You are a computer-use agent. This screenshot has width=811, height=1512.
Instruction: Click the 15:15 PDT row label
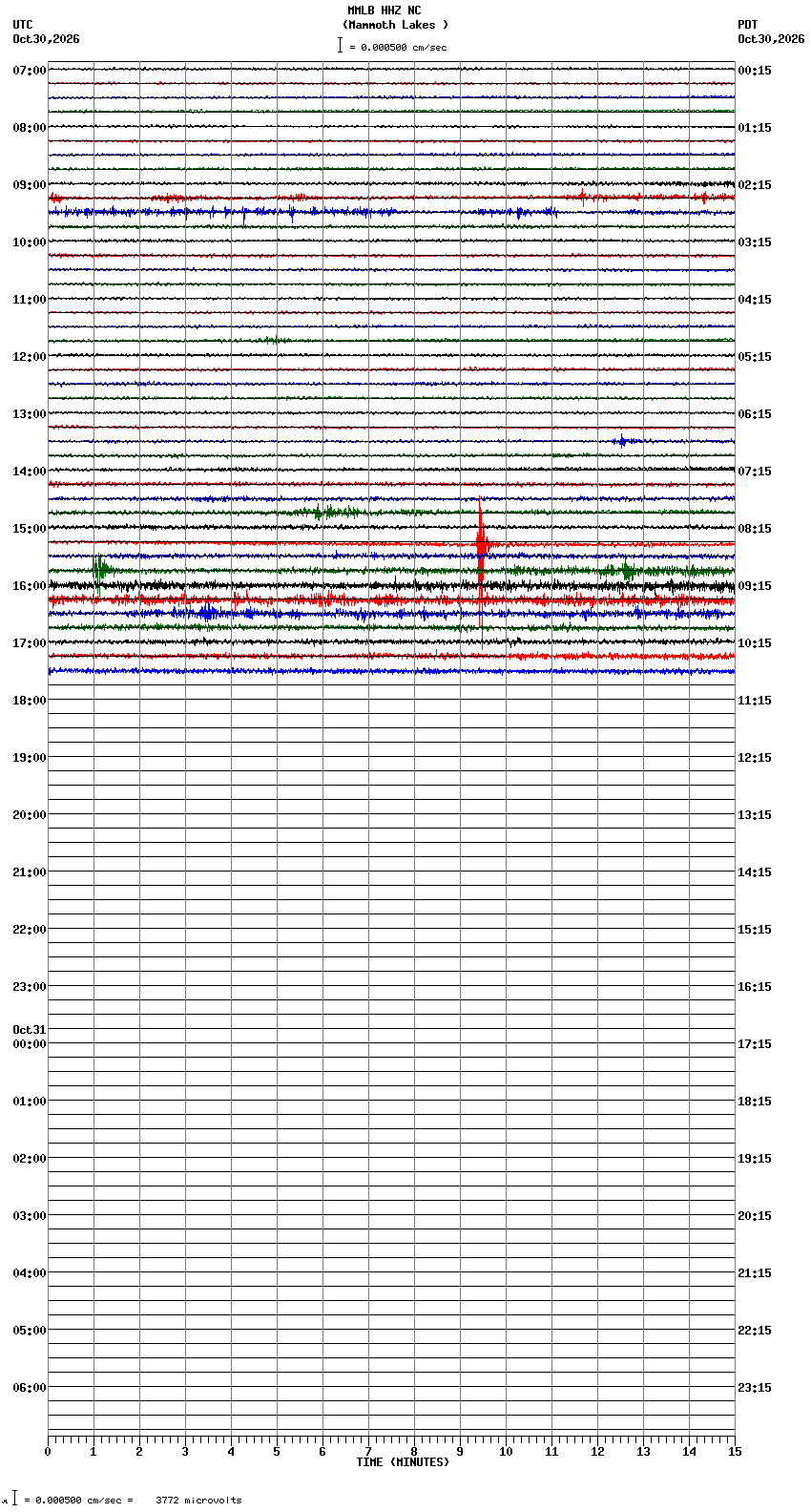coord(755,930)
